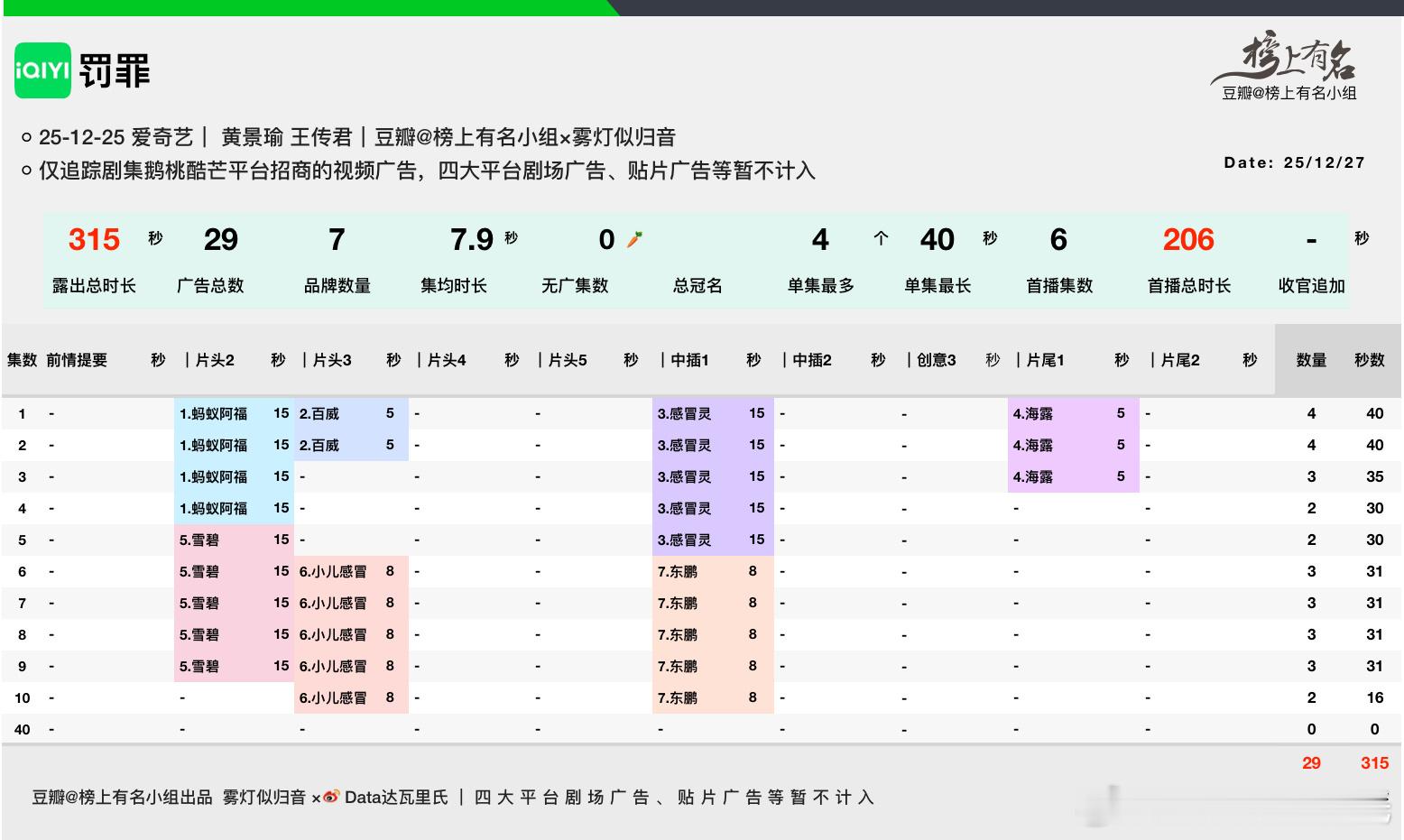
Task: Click 豆瓣@榜上有名小组出品 in the footer
Action: point(123,798)
